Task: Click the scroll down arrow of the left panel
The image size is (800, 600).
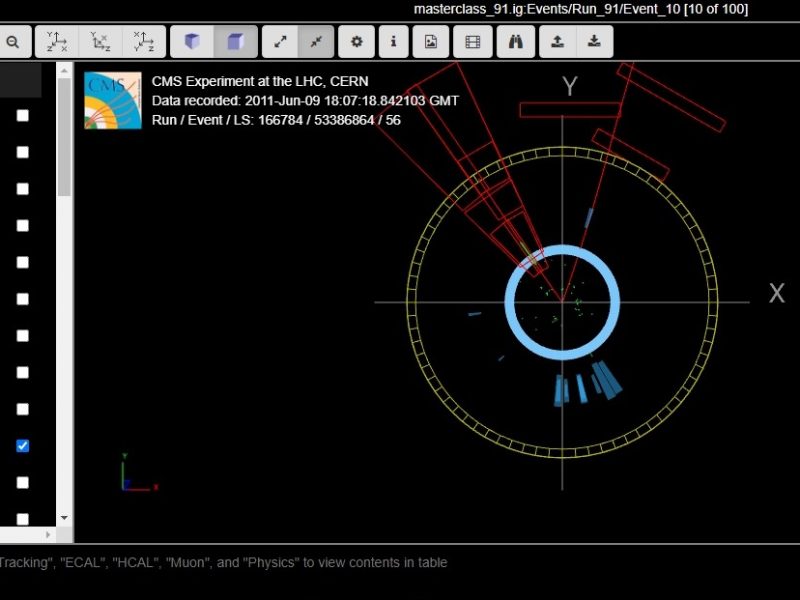Action: [x=65, y=518]
